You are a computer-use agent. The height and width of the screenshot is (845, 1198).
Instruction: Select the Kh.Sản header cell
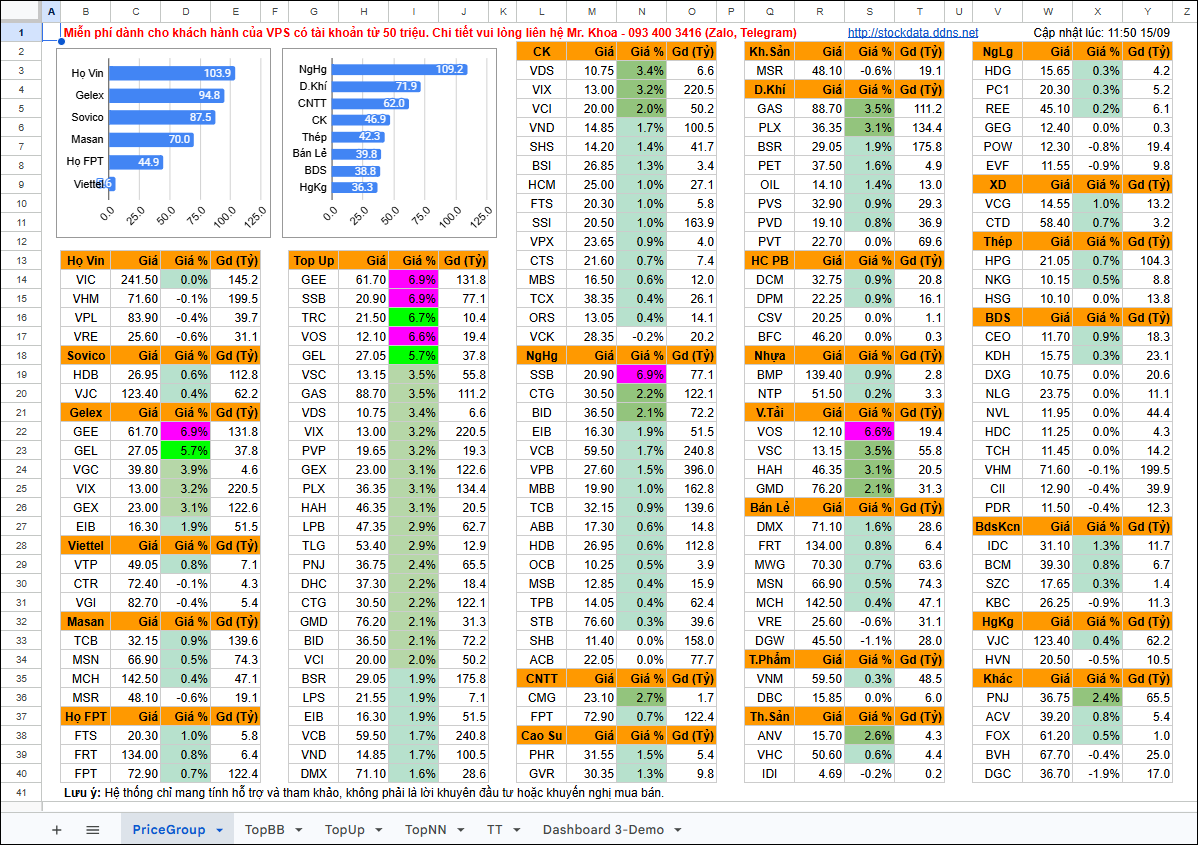tap(769, 52)
